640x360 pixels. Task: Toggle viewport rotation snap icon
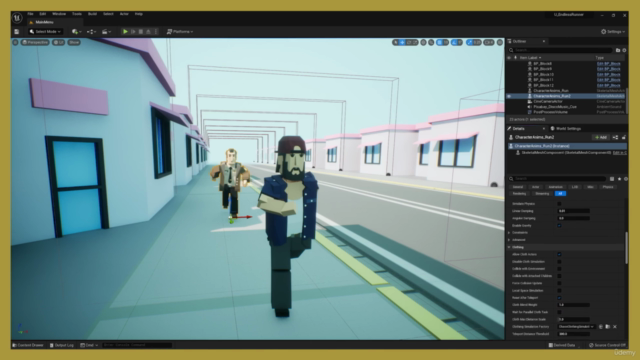(x=454, y=42)
